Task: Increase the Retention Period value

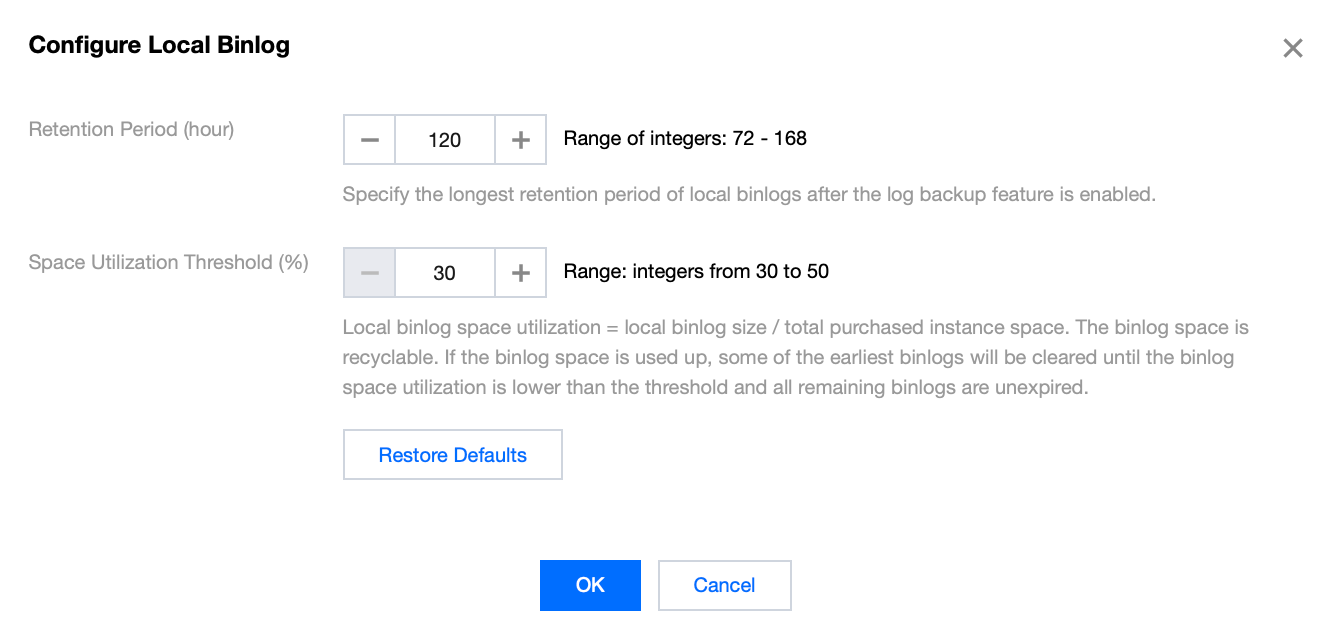Action: [520, 140]
